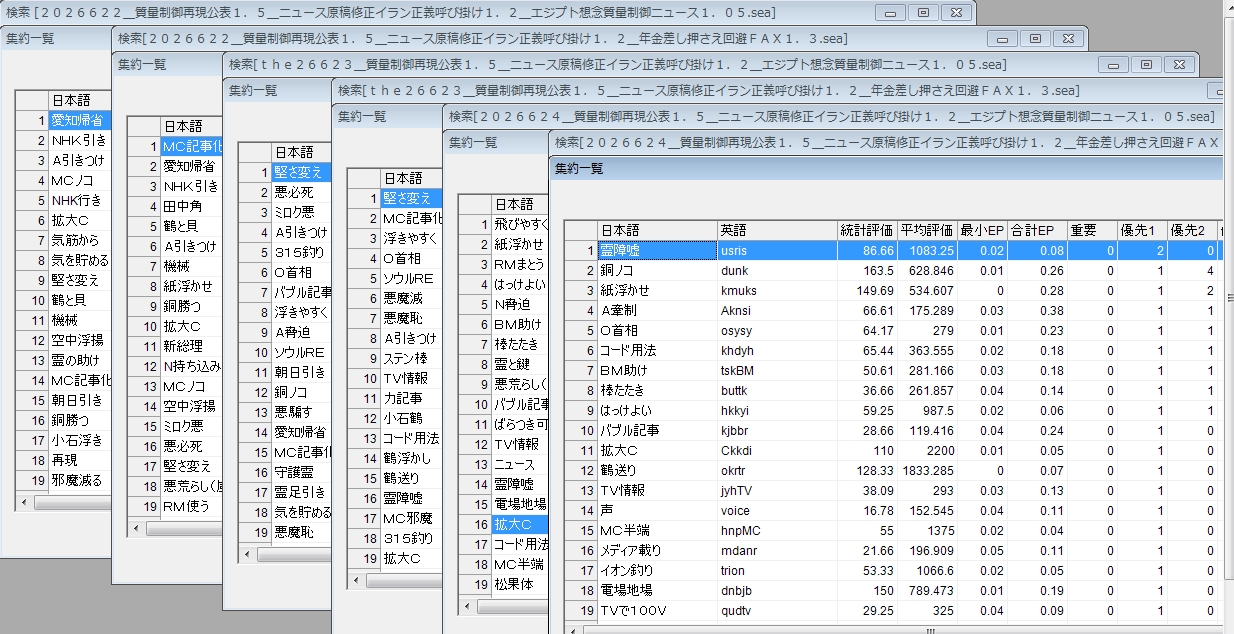Select the 'TVで100V' cell in the front table
This screenshot has width=1234, height=634.
(x=657, y=611)
